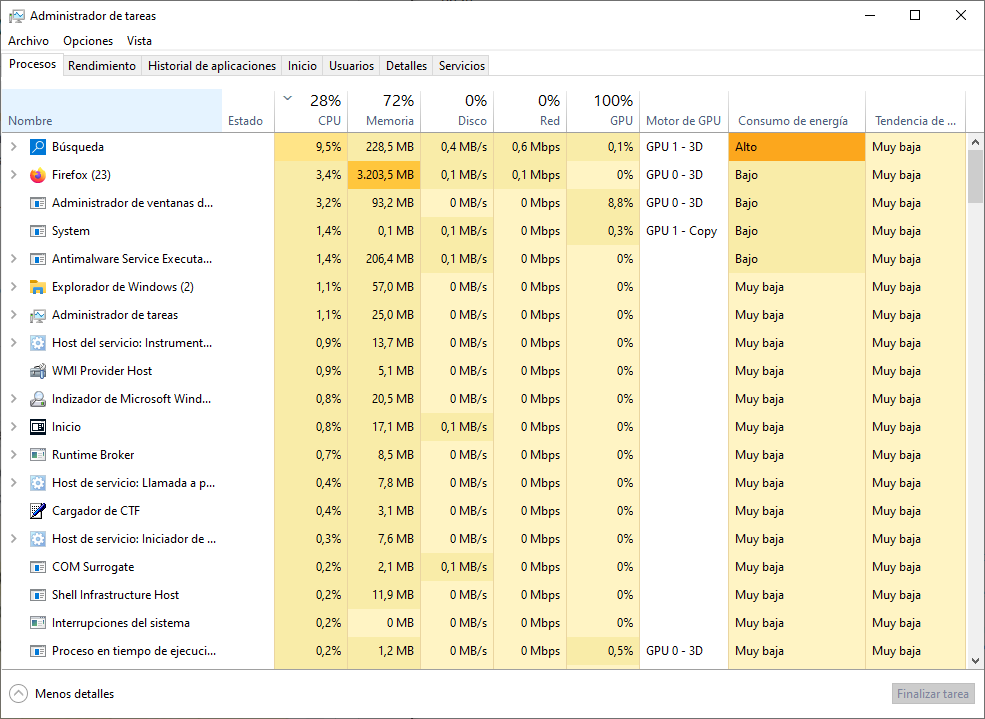
Task: Click the Explorador de Windows folder icon
Action: 38,287
